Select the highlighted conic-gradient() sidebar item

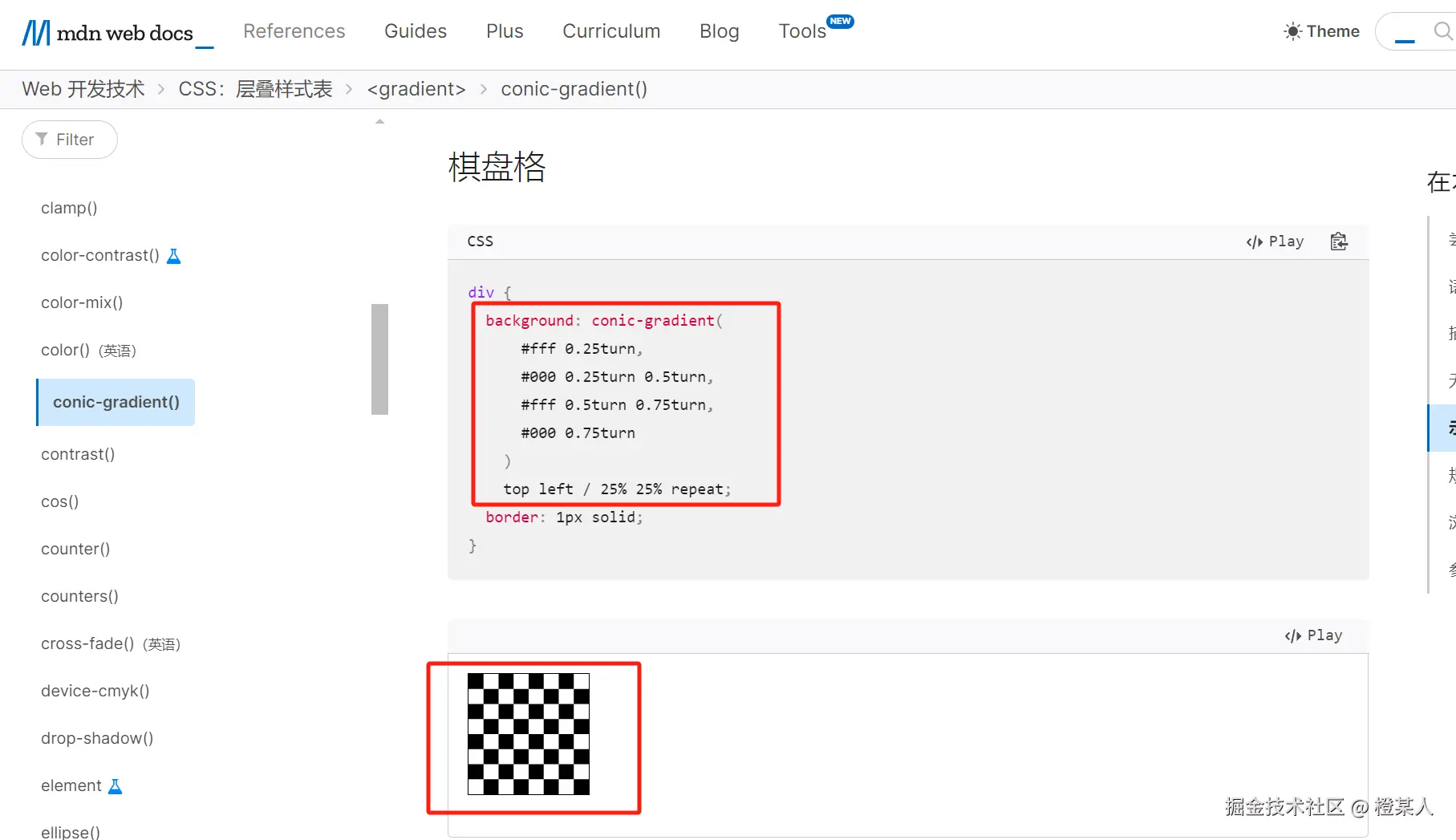(116, 402)
